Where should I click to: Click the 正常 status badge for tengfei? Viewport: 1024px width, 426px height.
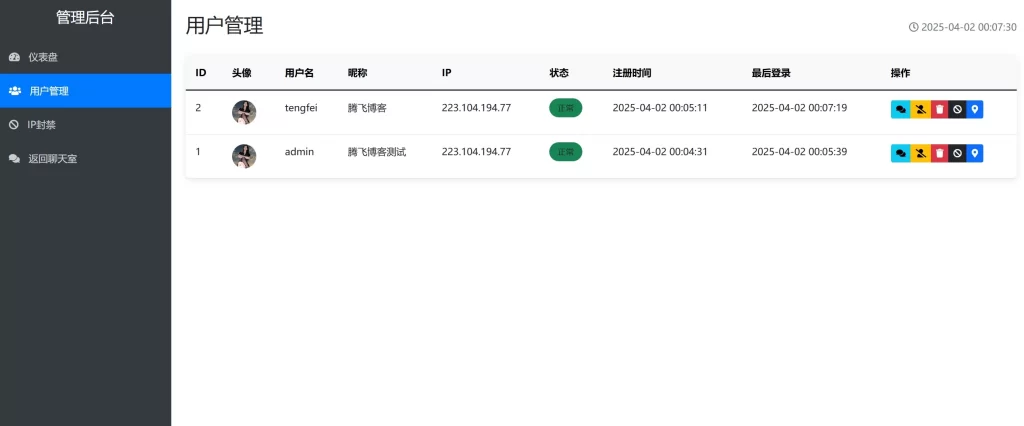click(x=566, y=108)
